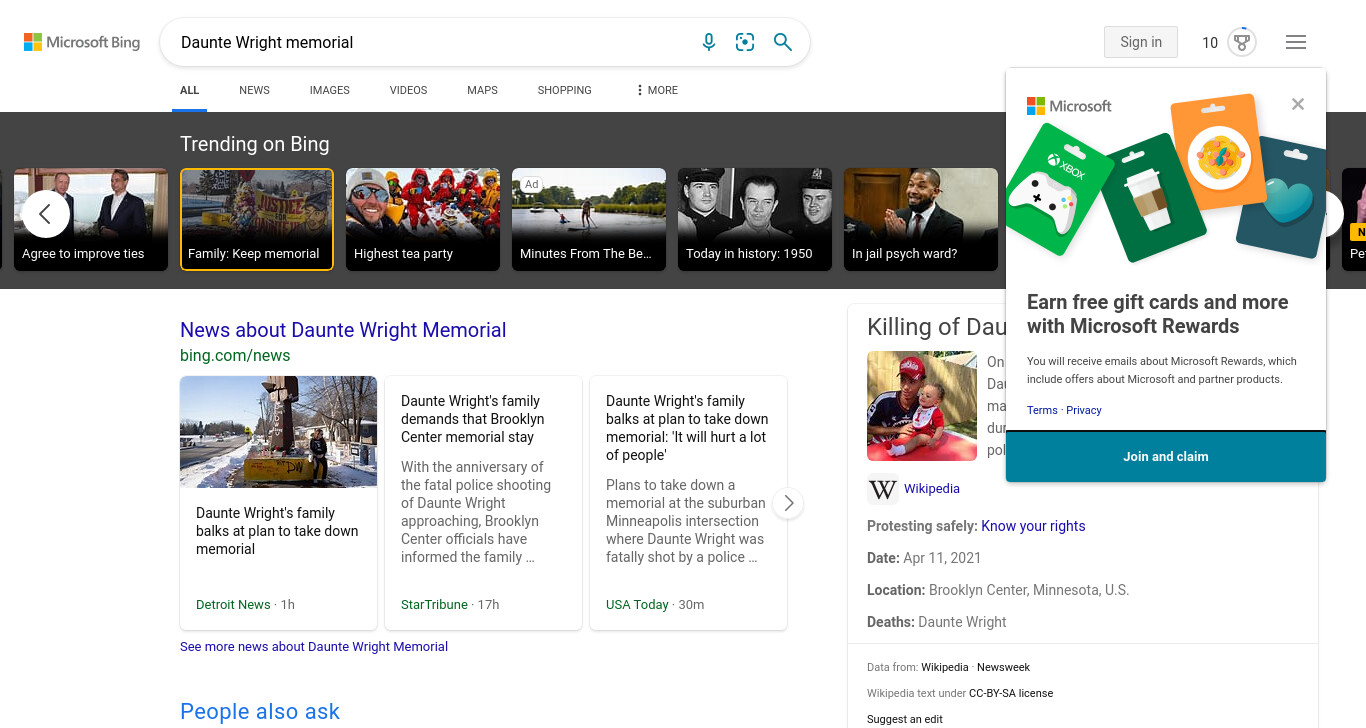1366x728 pixels.
Task: Click 'Know your rights' link
Action: tap(1033, 526)
